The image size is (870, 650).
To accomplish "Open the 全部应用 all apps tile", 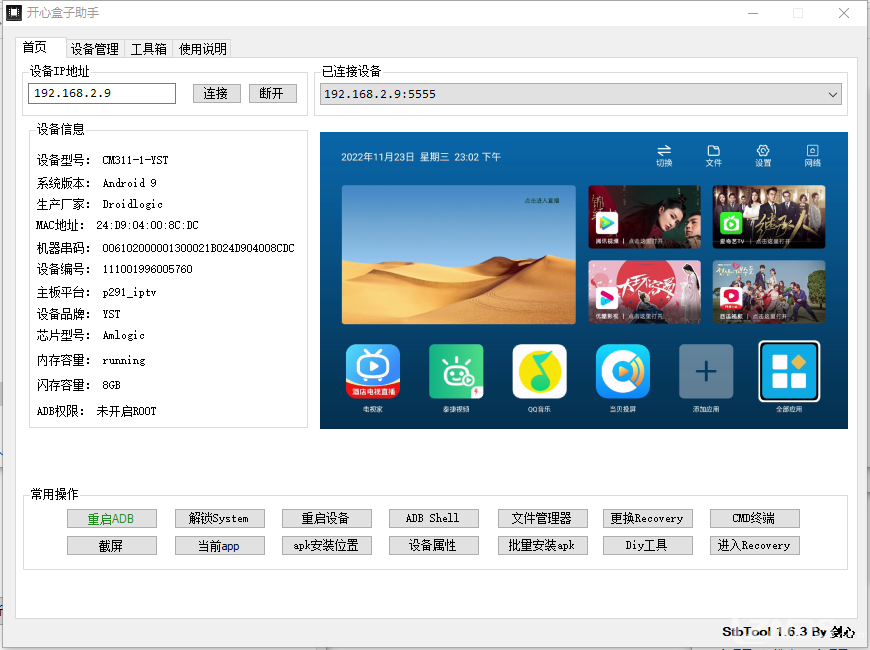I will (789, 371).
